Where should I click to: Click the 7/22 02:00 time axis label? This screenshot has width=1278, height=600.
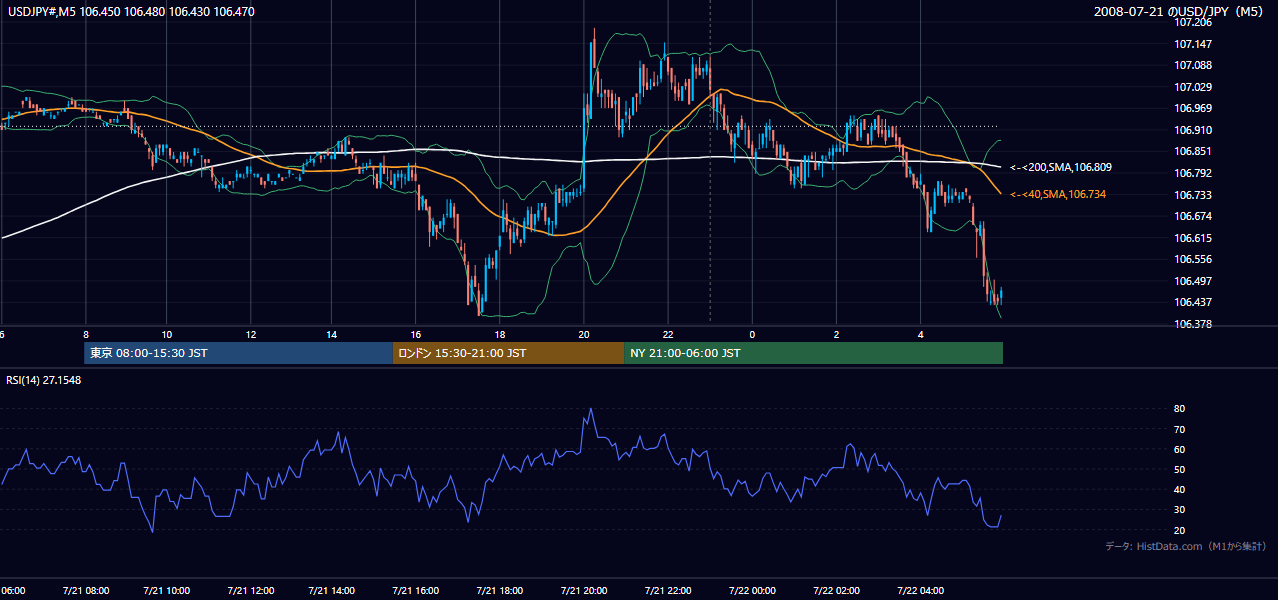[834, 591]
